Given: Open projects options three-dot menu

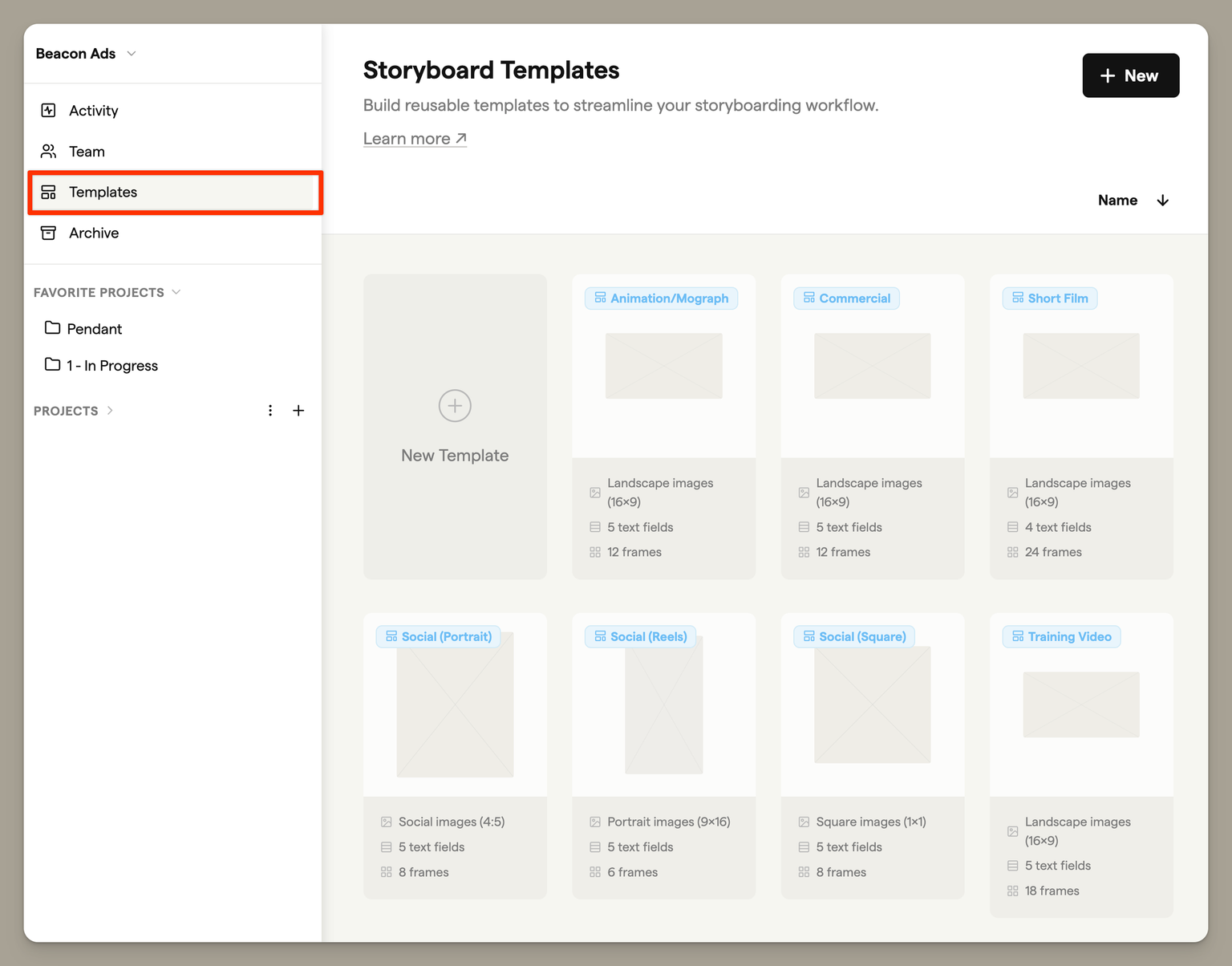Looking at the screenshot, I should click(270, 411).
